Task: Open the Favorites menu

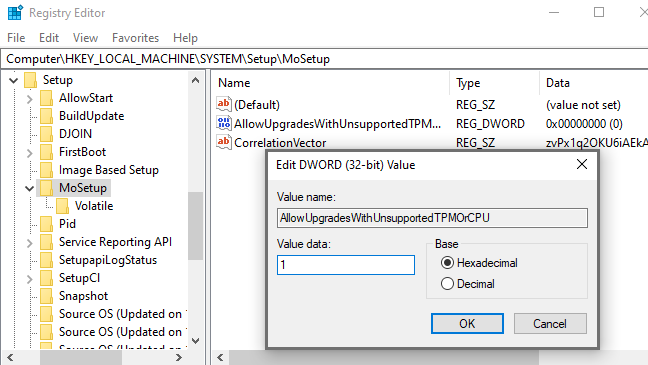Action: (x=135, y=38)
